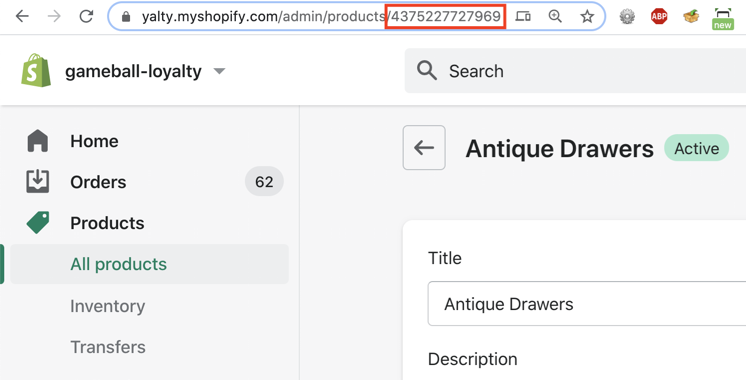Click the Orders inbox icon in sidebar

(38, 182)
